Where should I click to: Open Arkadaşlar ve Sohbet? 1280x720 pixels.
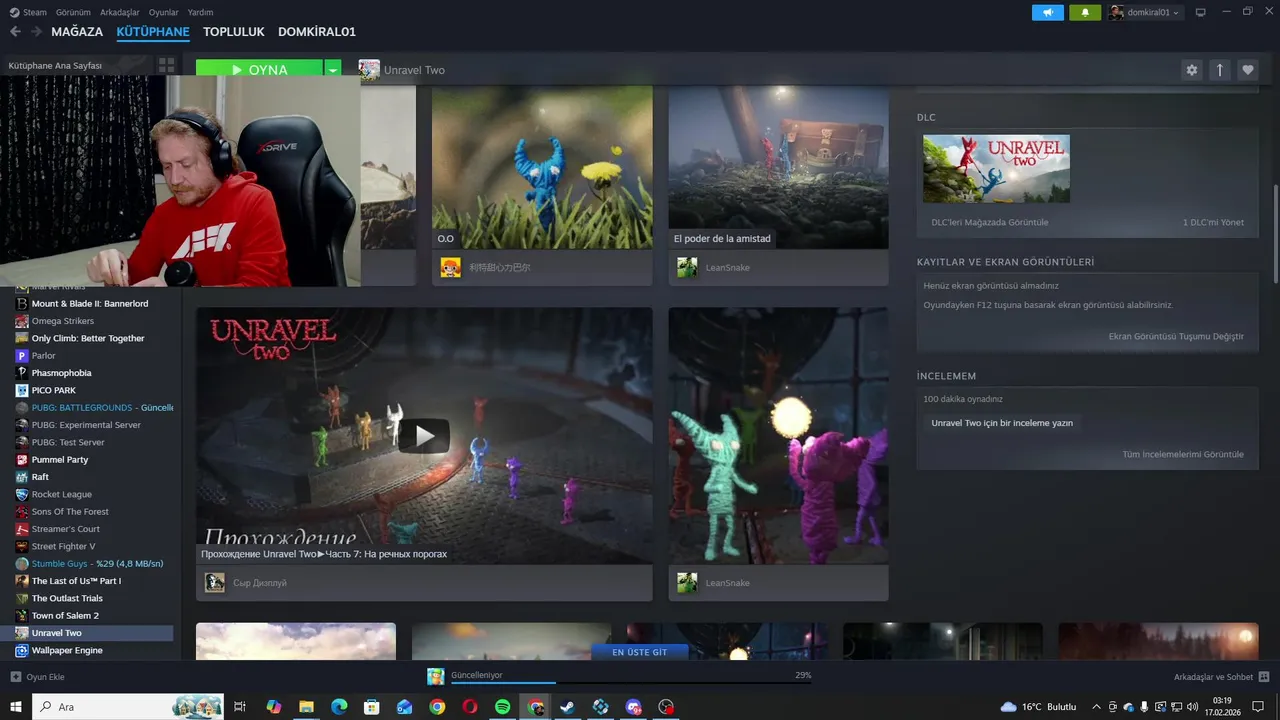tap(1221, 677)
